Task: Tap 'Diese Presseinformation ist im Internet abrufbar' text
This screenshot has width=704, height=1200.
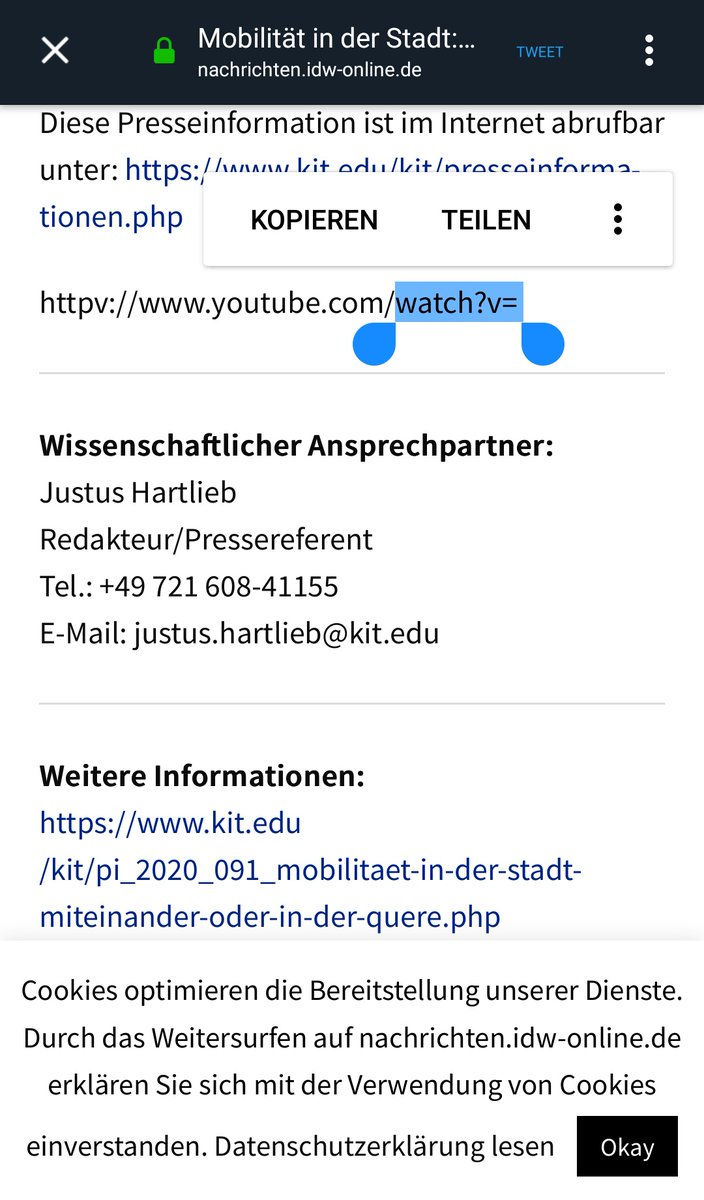Action: [x=352, y=124]
